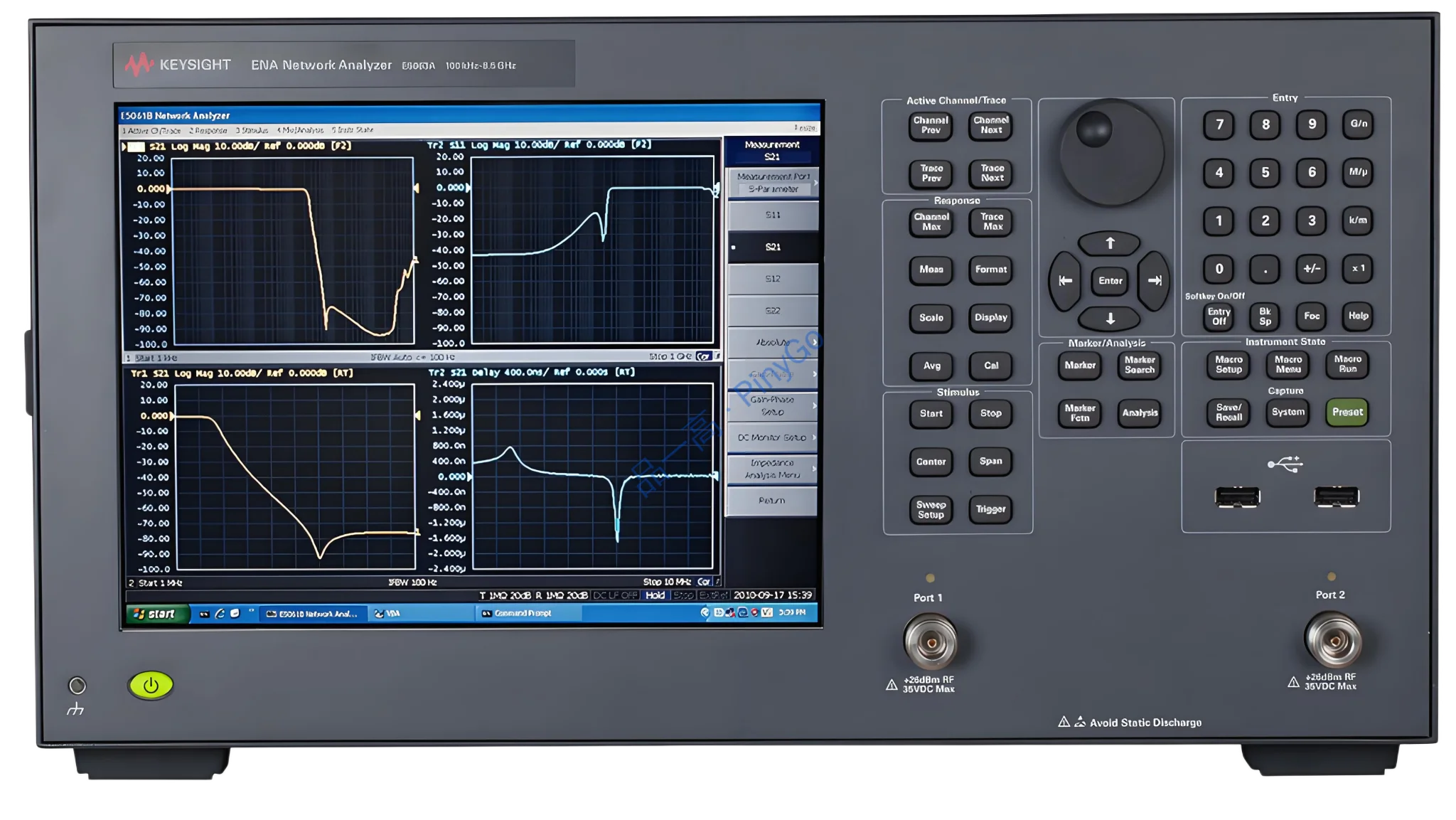Toggle Trace Max hardware key
Image resolution: width=1456 pixels, height=820 pixels.
point(992,222)
